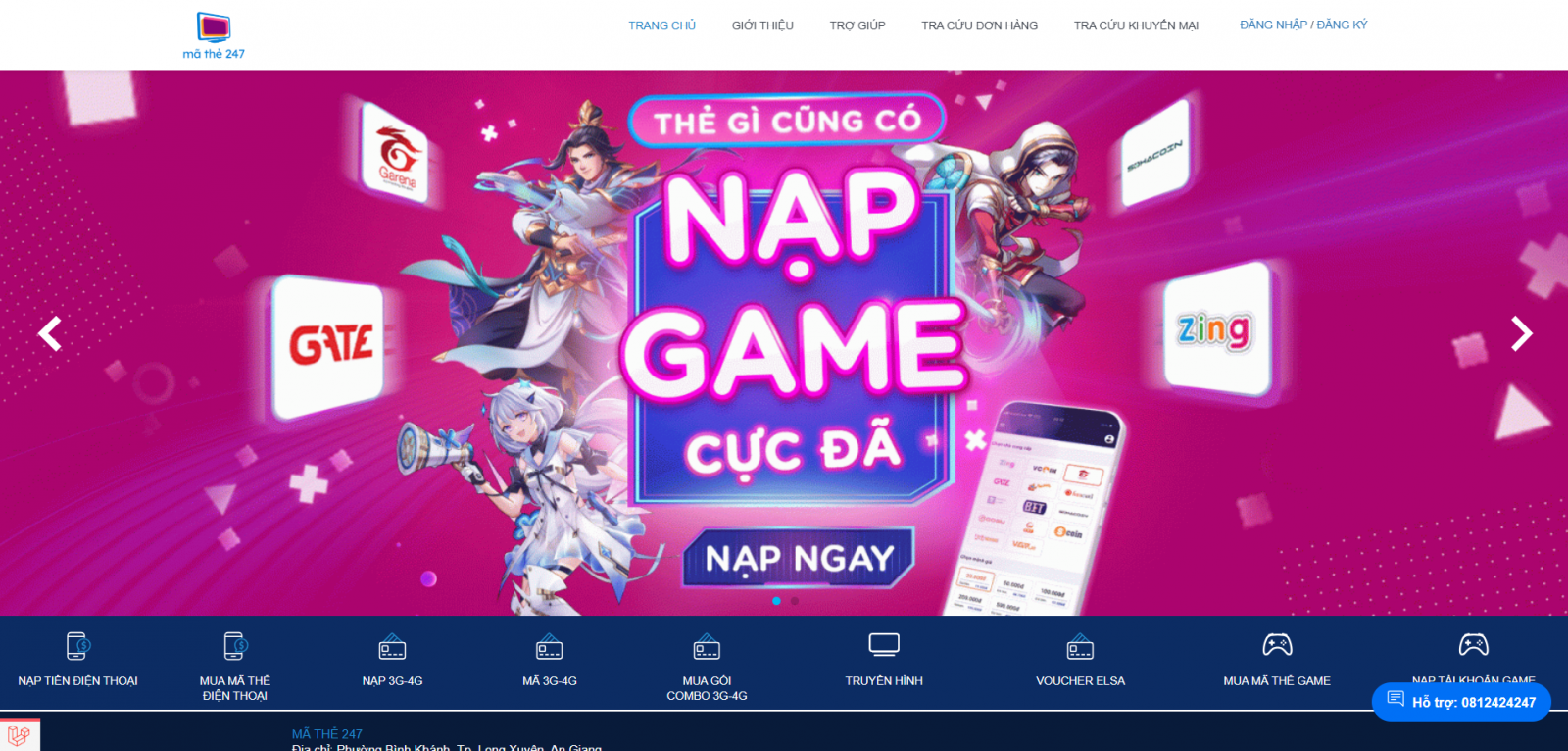Select the Mua mã thẻ điện thoại icon
Screen dimensions: 1568x751
(235, 646)
